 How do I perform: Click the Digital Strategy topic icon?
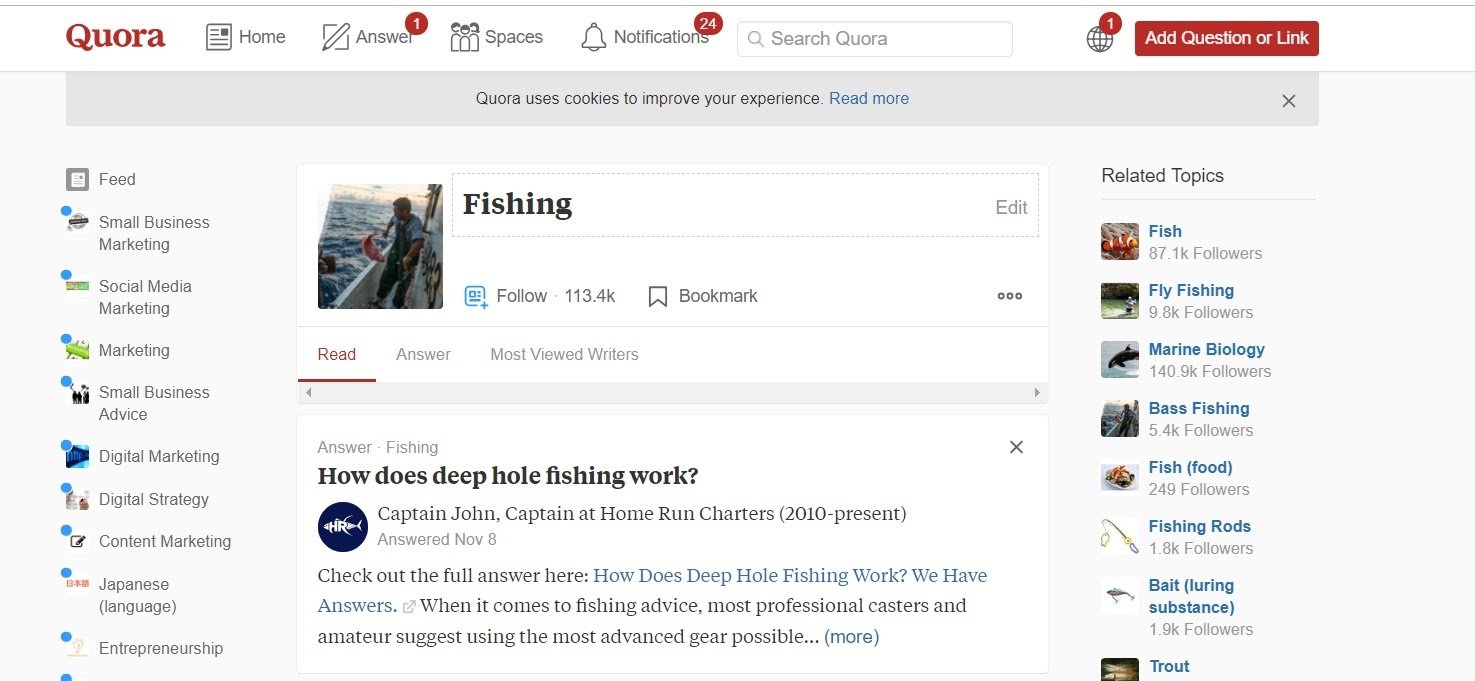click(78, 499)
